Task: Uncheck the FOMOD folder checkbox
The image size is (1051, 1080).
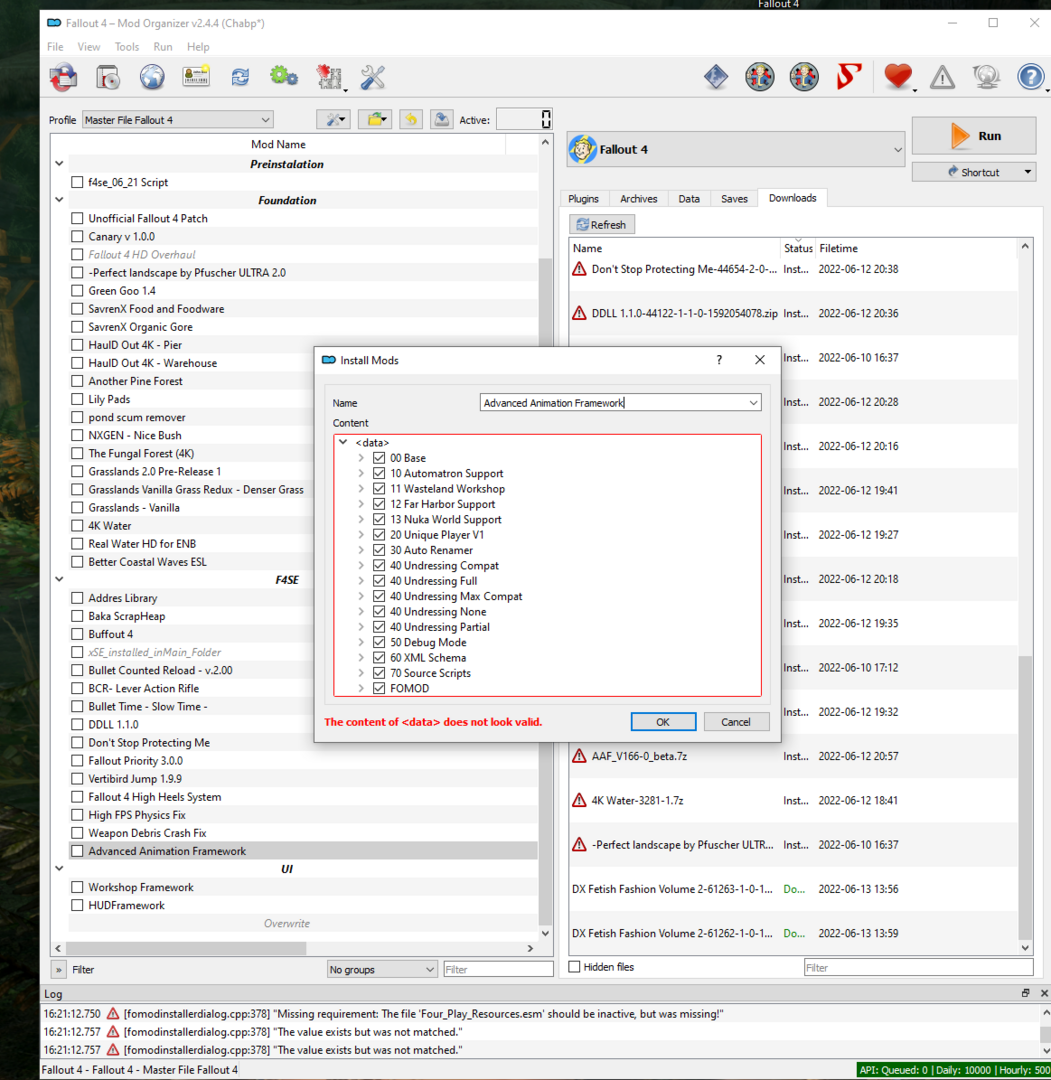Action: [x=379, y=688]
